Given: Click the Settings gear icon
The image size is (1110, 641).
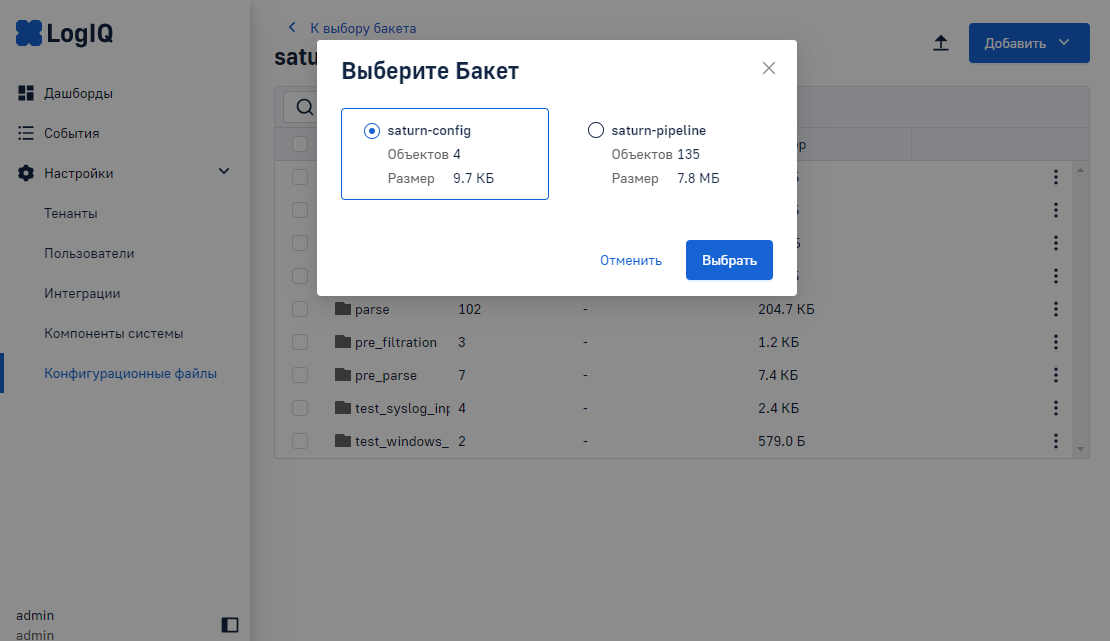Looking at the screenshot, I should [26, 173].
